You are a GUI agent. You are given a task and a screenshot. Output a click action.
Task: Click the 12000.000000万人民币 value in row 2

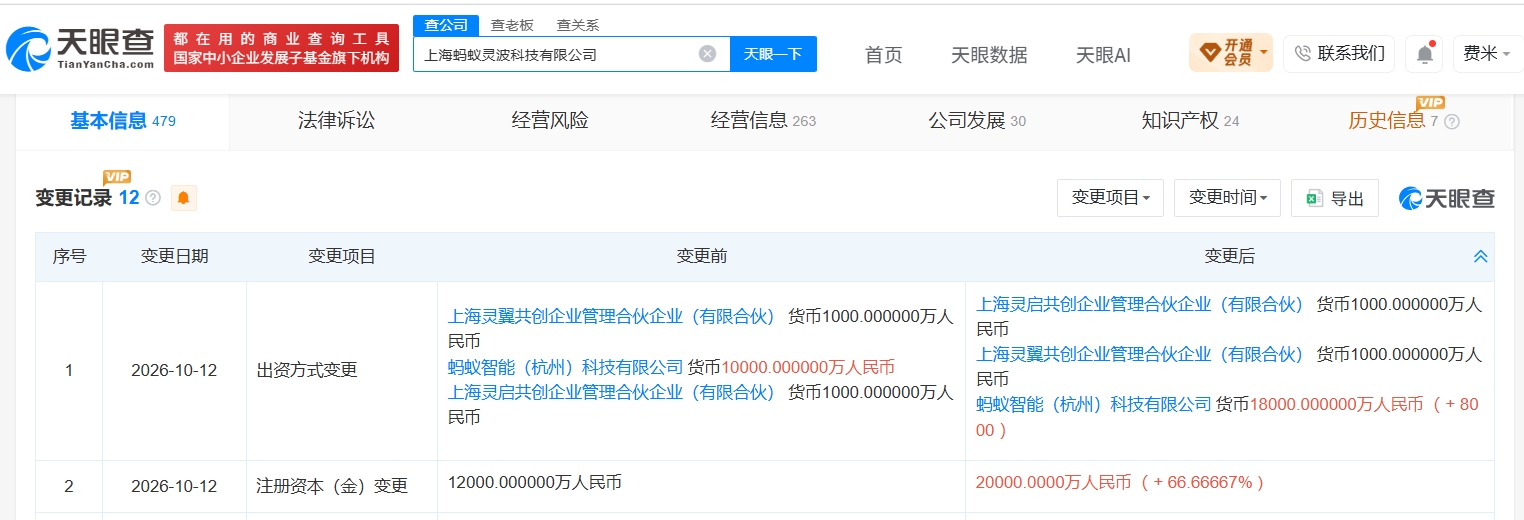[535, 483]
